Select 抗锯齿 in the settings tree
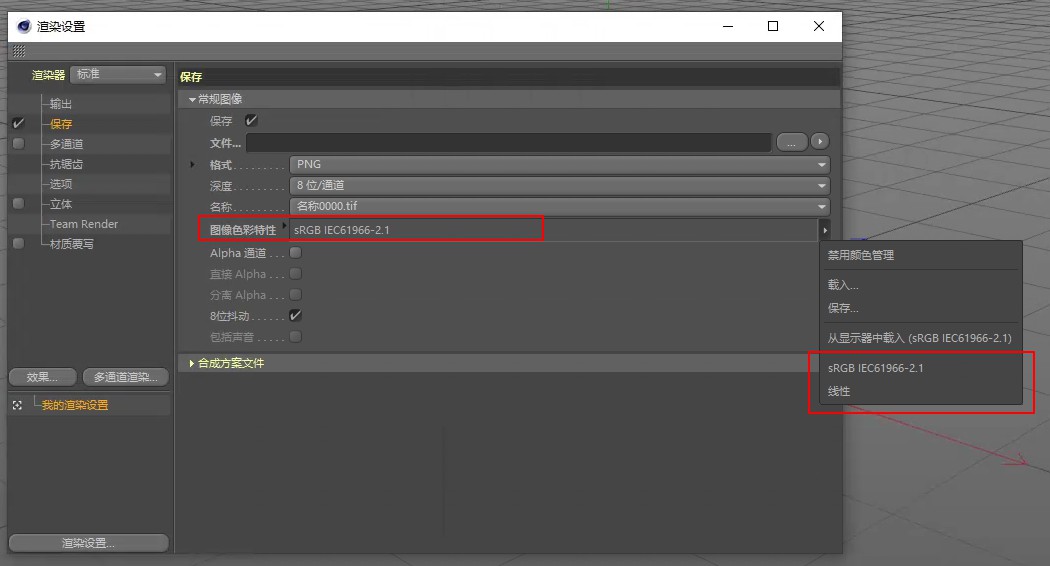This screenshot has width=1050, height=566. point(66,164)
